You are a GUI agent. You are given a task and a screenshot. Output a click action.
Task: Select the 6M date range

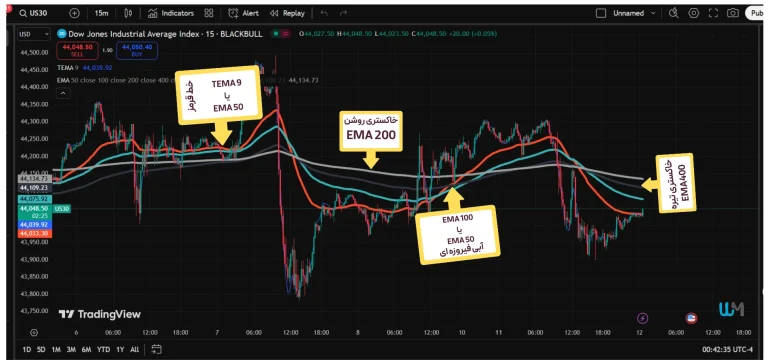click(86, 349)
